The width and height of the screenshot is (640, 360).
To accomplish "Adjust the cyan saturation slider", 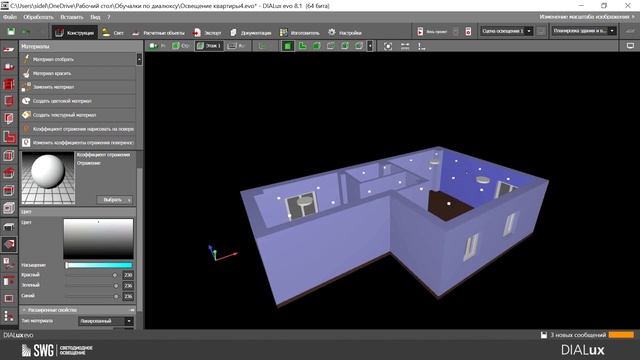I will (99, 265).
